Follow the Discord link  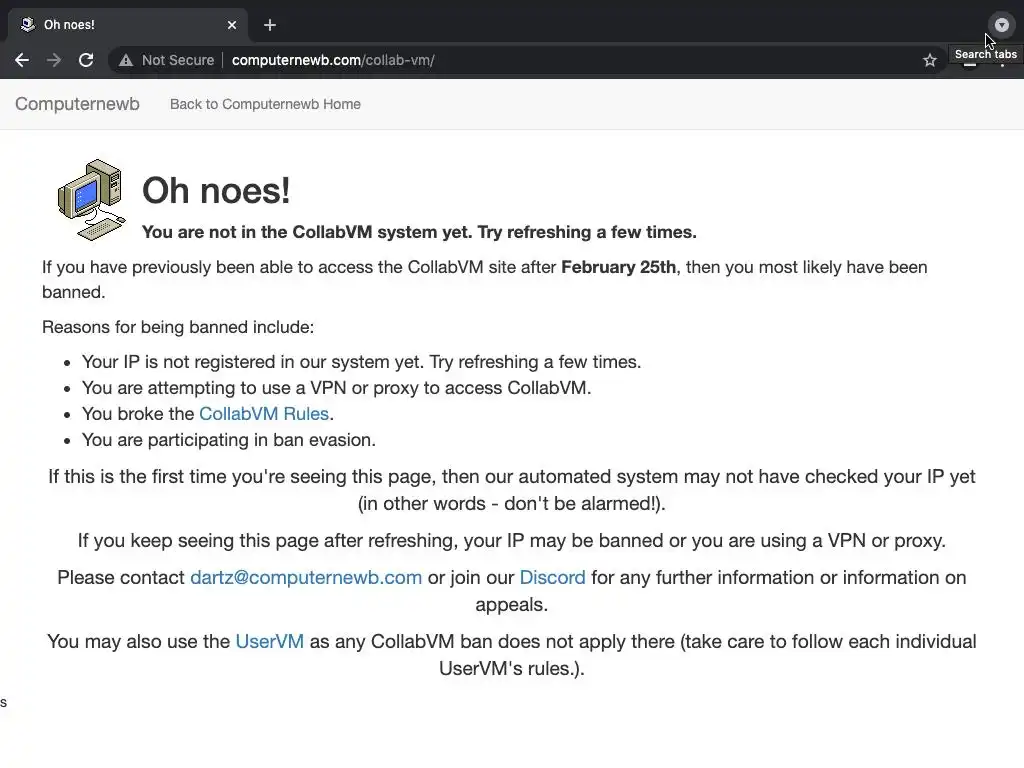pyautogui.click(x=552, y=578)
